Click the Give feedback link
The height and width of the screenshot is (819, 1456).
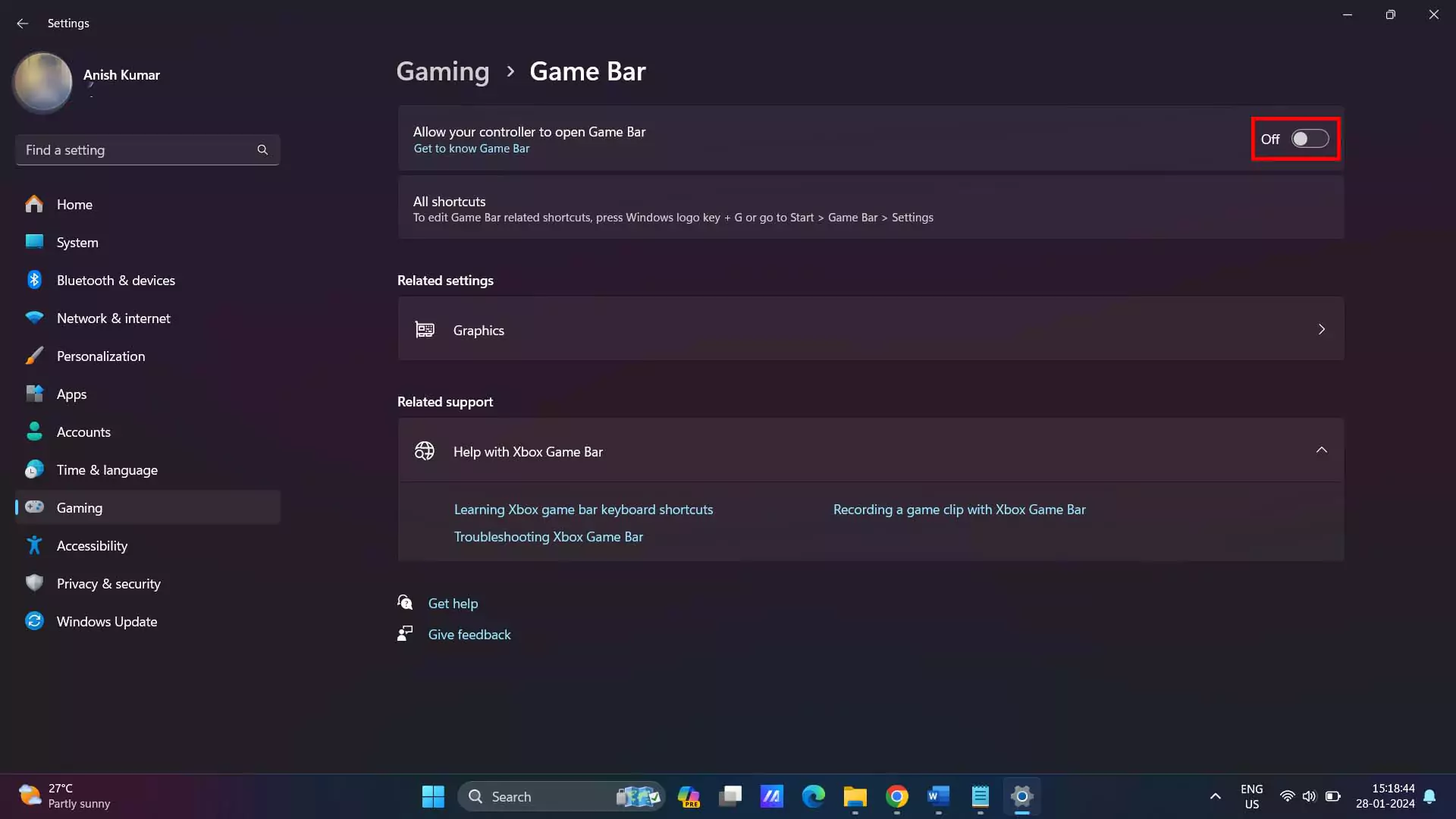click(x=469, y=635)
